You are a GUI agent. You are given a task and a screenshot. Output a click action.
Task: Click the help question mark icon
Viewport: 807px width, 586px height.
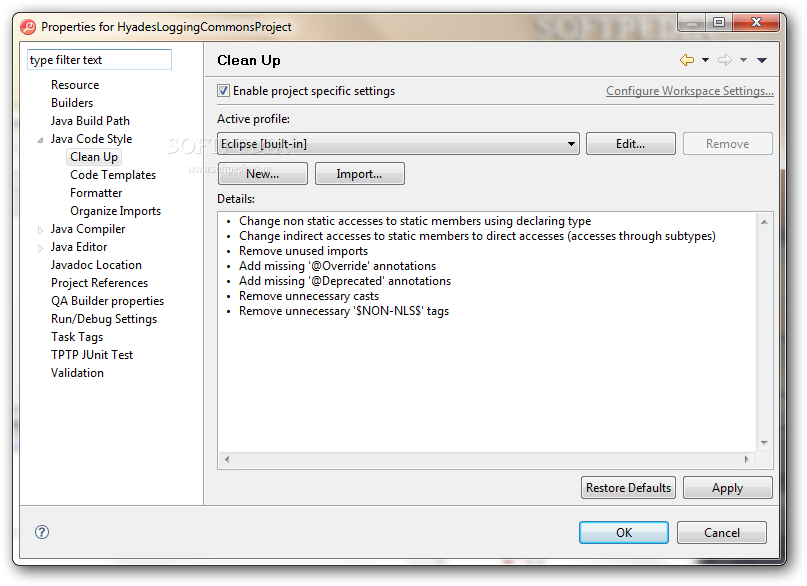point(42,532)
